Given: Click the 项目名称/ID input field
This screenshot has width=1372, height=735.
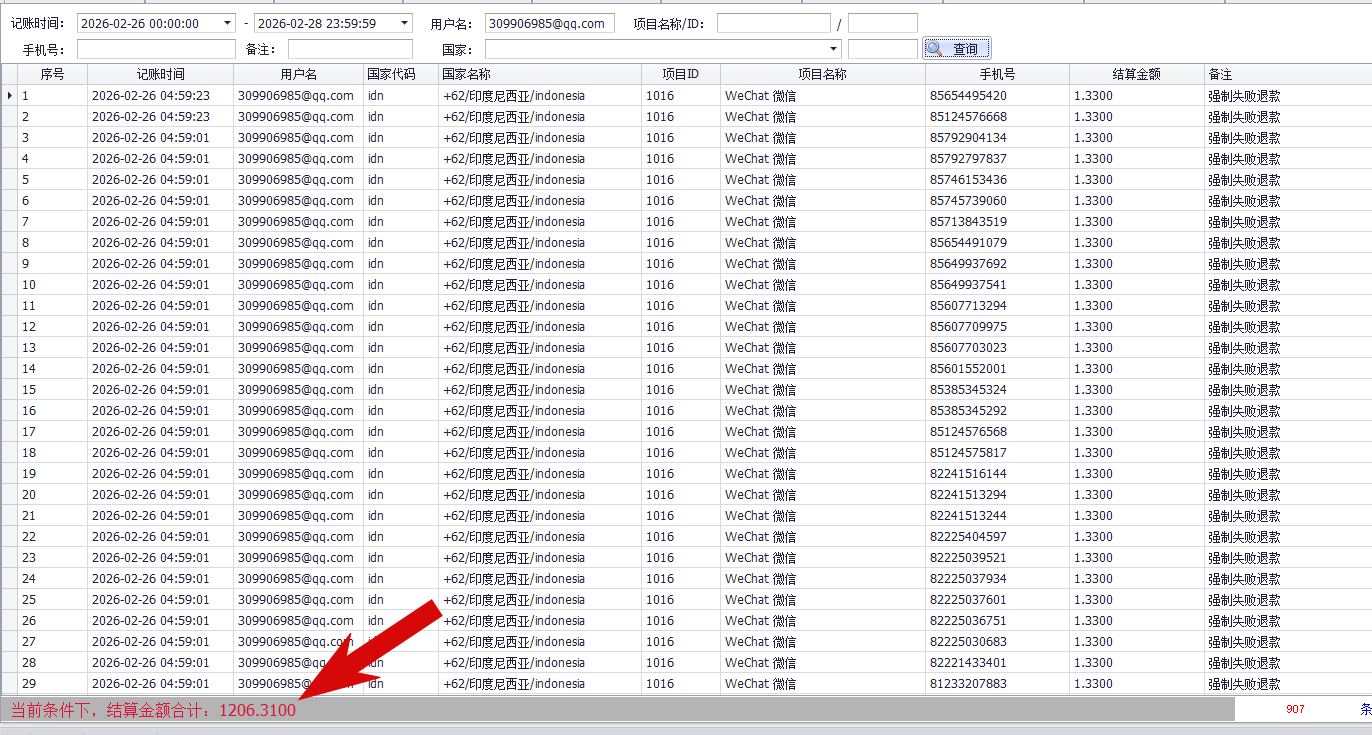Looking at the screenshot, I should pos(773,23).
